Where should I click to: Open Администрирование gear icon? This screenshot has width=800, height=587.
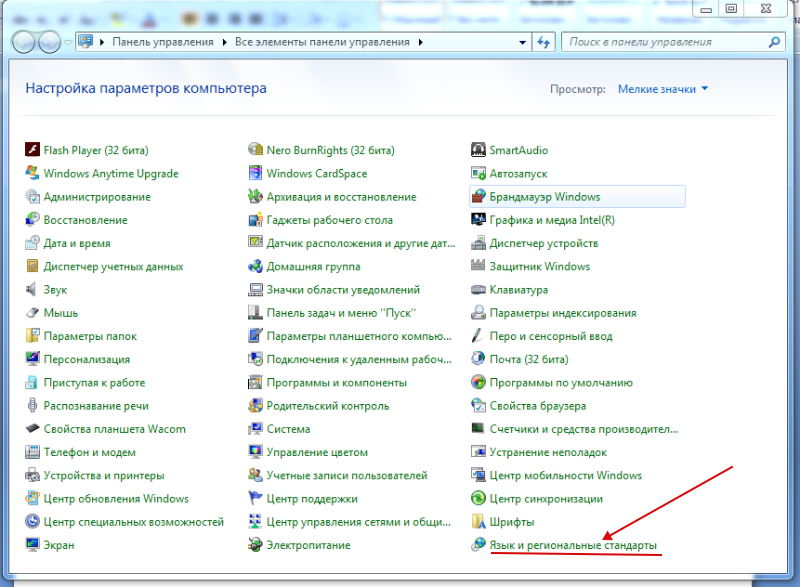[x=32, y=196]
